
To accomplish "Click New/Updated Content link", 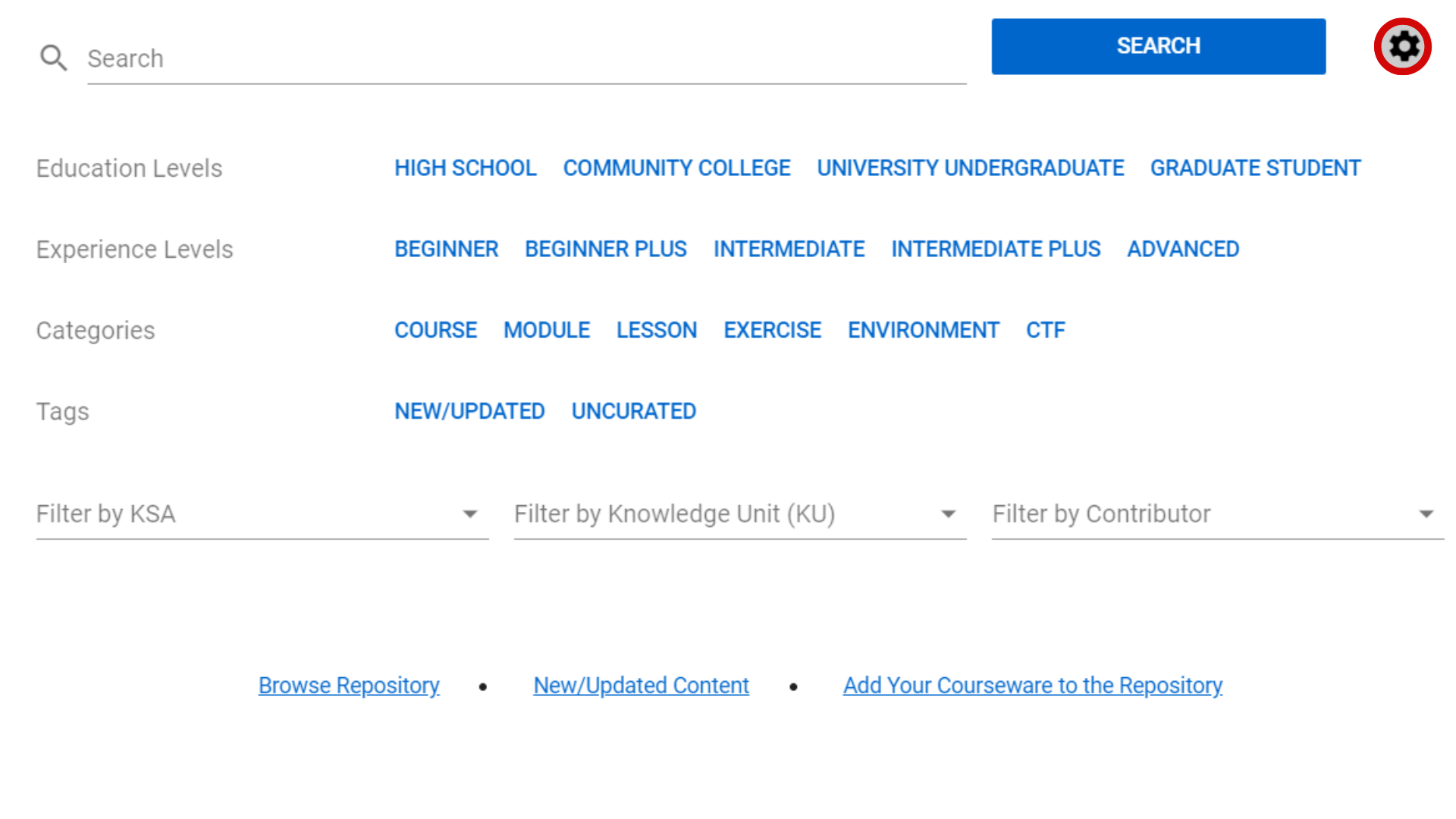I will pyautogui.click(x=641, y=685).
